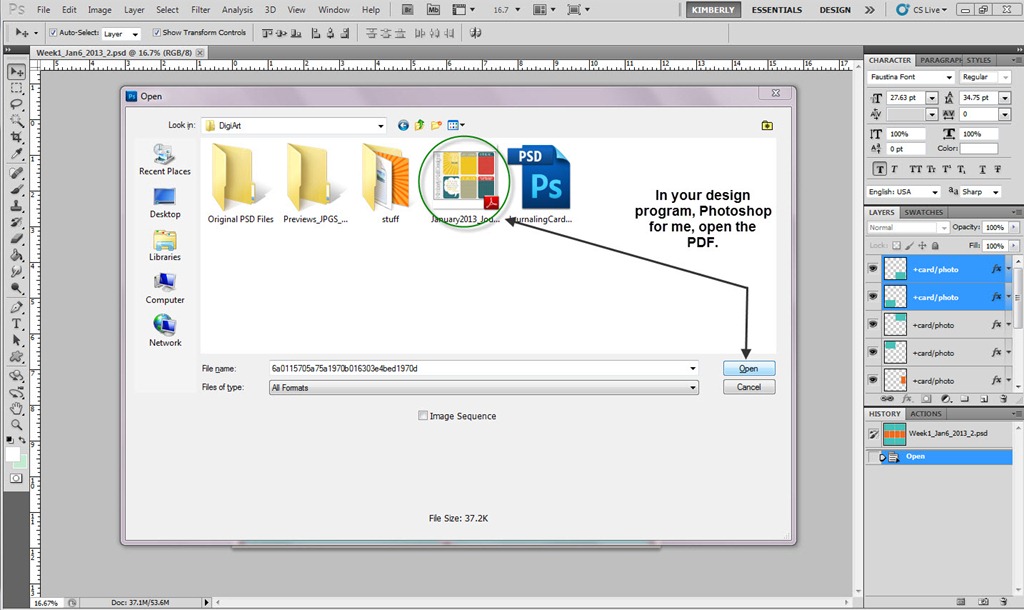Viewport: 1024px width, 610px height.
Task: Switch to the Swatches tab
Action: 924,212
